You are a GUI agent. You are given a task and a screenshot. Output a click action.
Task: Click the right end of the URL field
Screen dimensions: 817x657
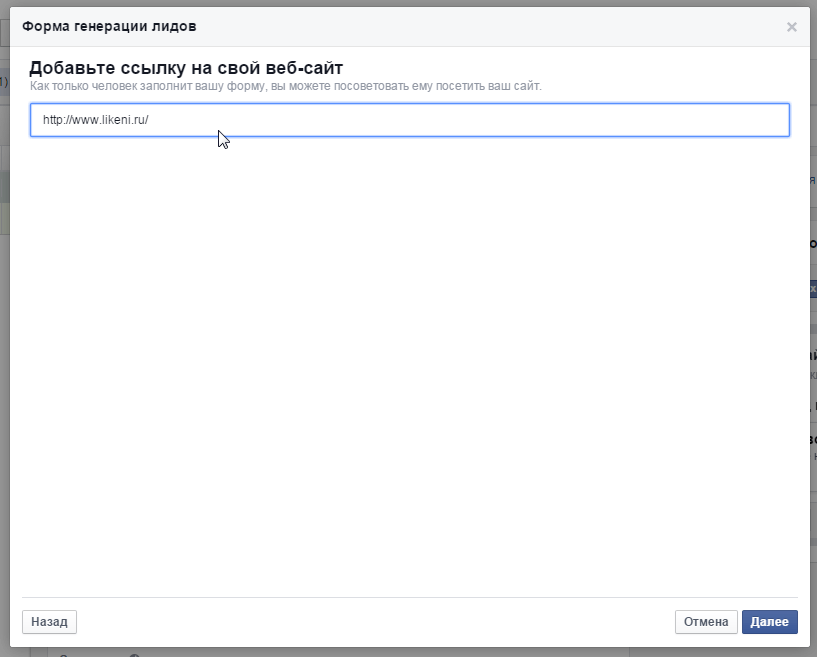click(x=770, y=120)
